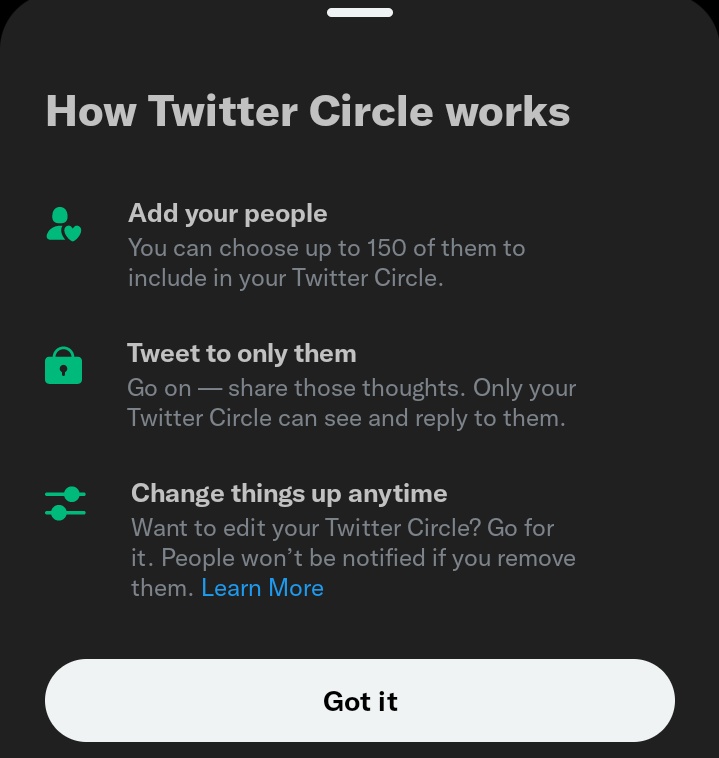The height and width of the screenshot is (758, 719).
Task: Click 'People won't be notified' text line
Action: coord(353,558)
